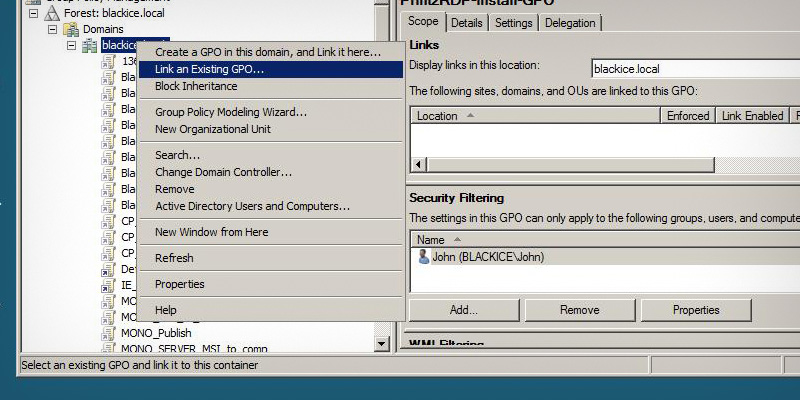Choose Link an Existing GPO from menu
Image resolution: width=800 pixels, height=400 pixels.
tap(209, 69)
